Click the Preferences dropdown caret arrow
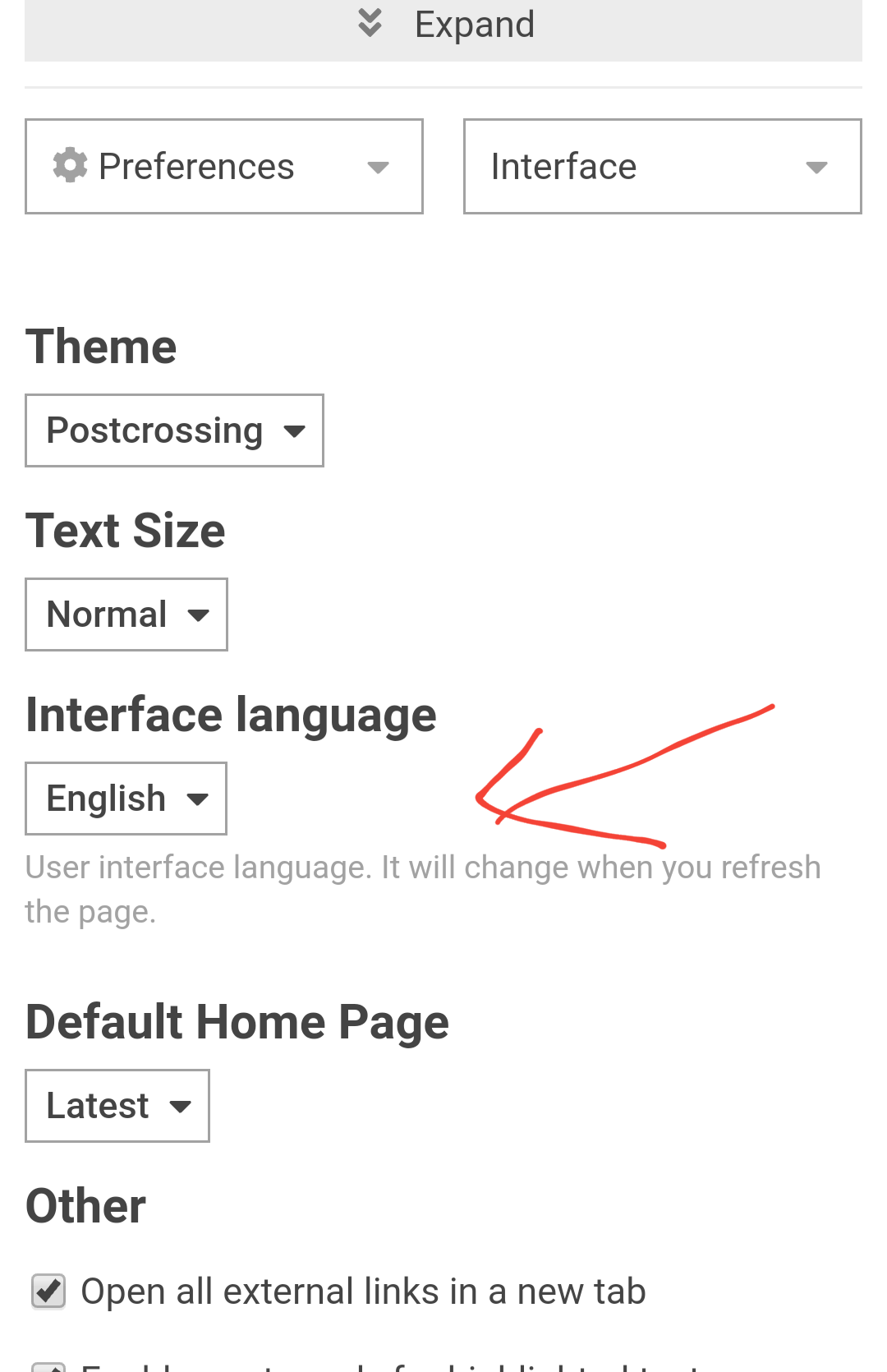Screen dimensions: 887x1372 tap(378, 168)
